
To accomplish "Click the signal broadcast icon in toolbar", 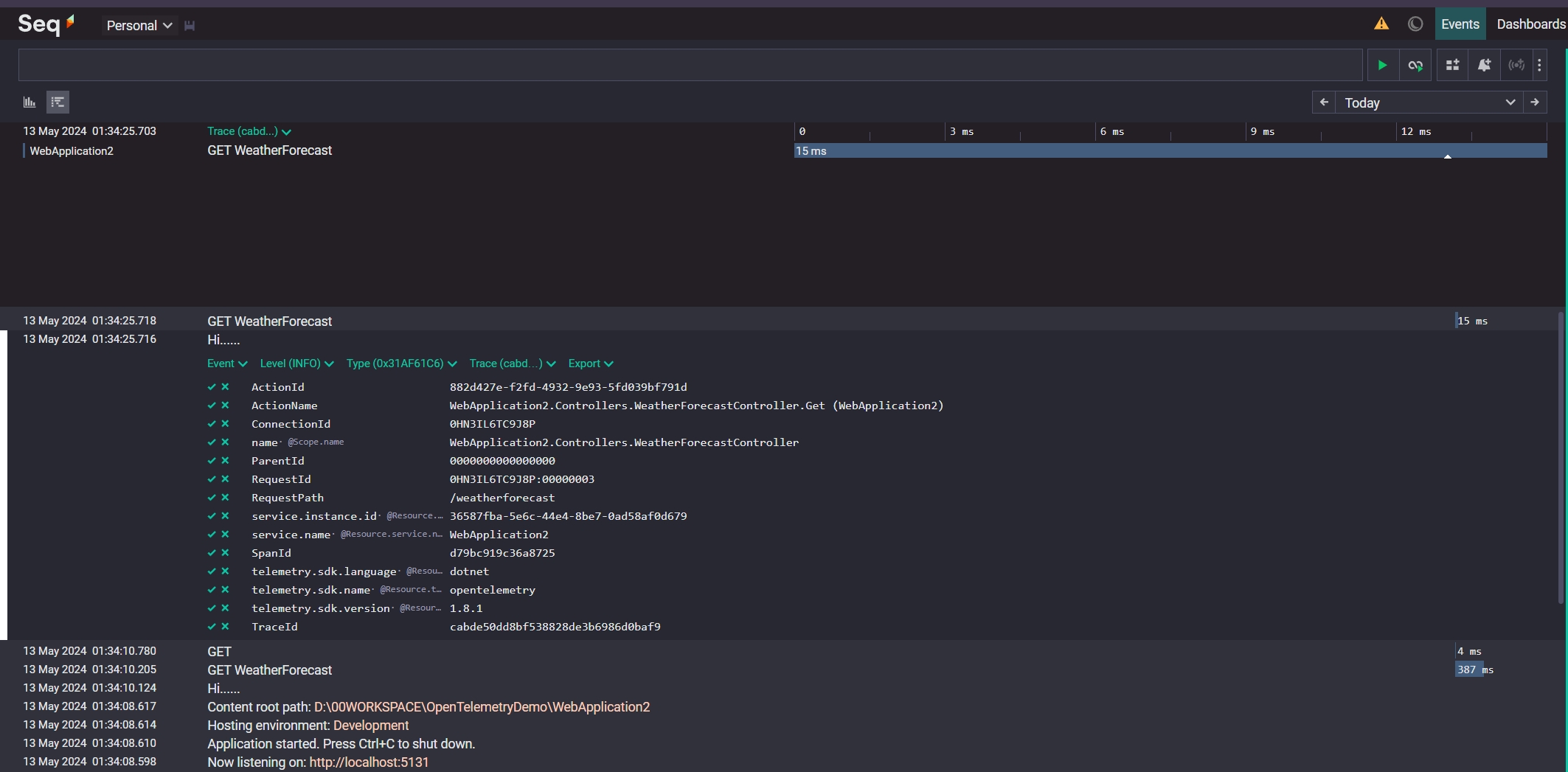I will pos(1516,65).
